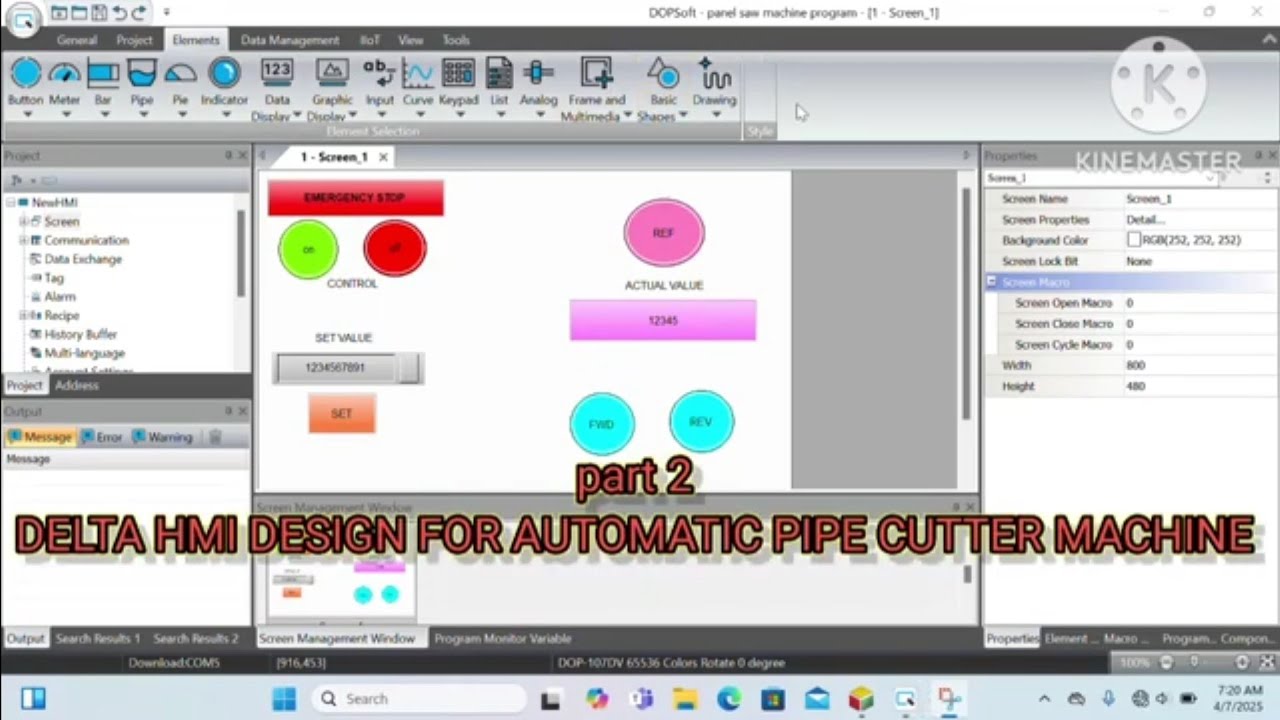The height and width of the screenshot is (720, 1280).
Task: Select the List element icon
Action: click(x=499, y=73)
